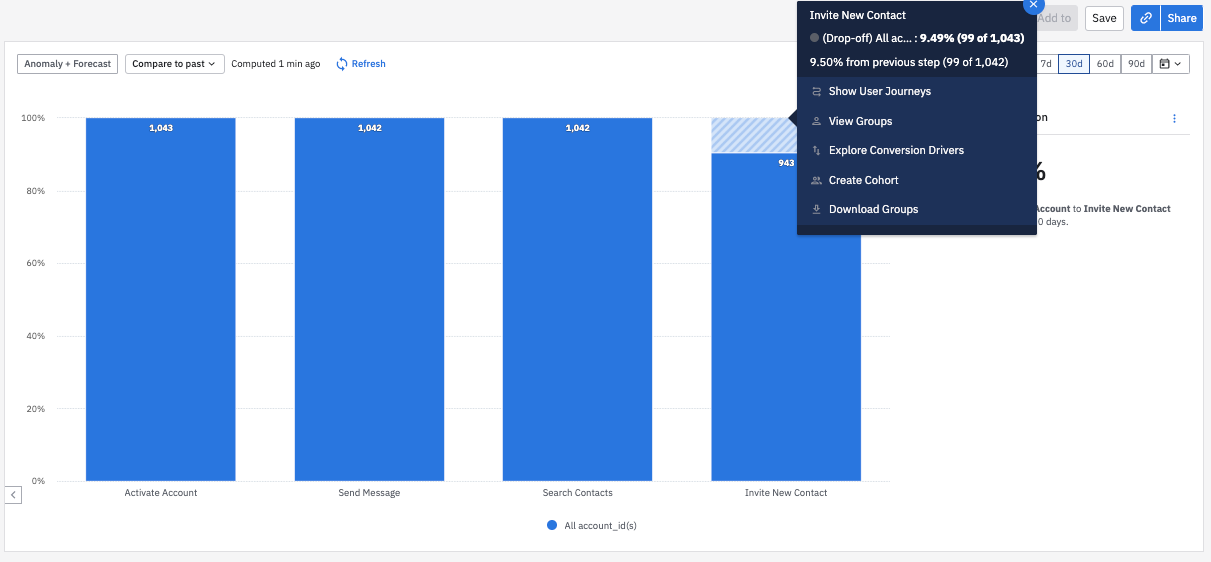Choose Explore Conversion Drivers
Image resolution: width=1211 pixels, height=562 pixels.
(896, 151)
